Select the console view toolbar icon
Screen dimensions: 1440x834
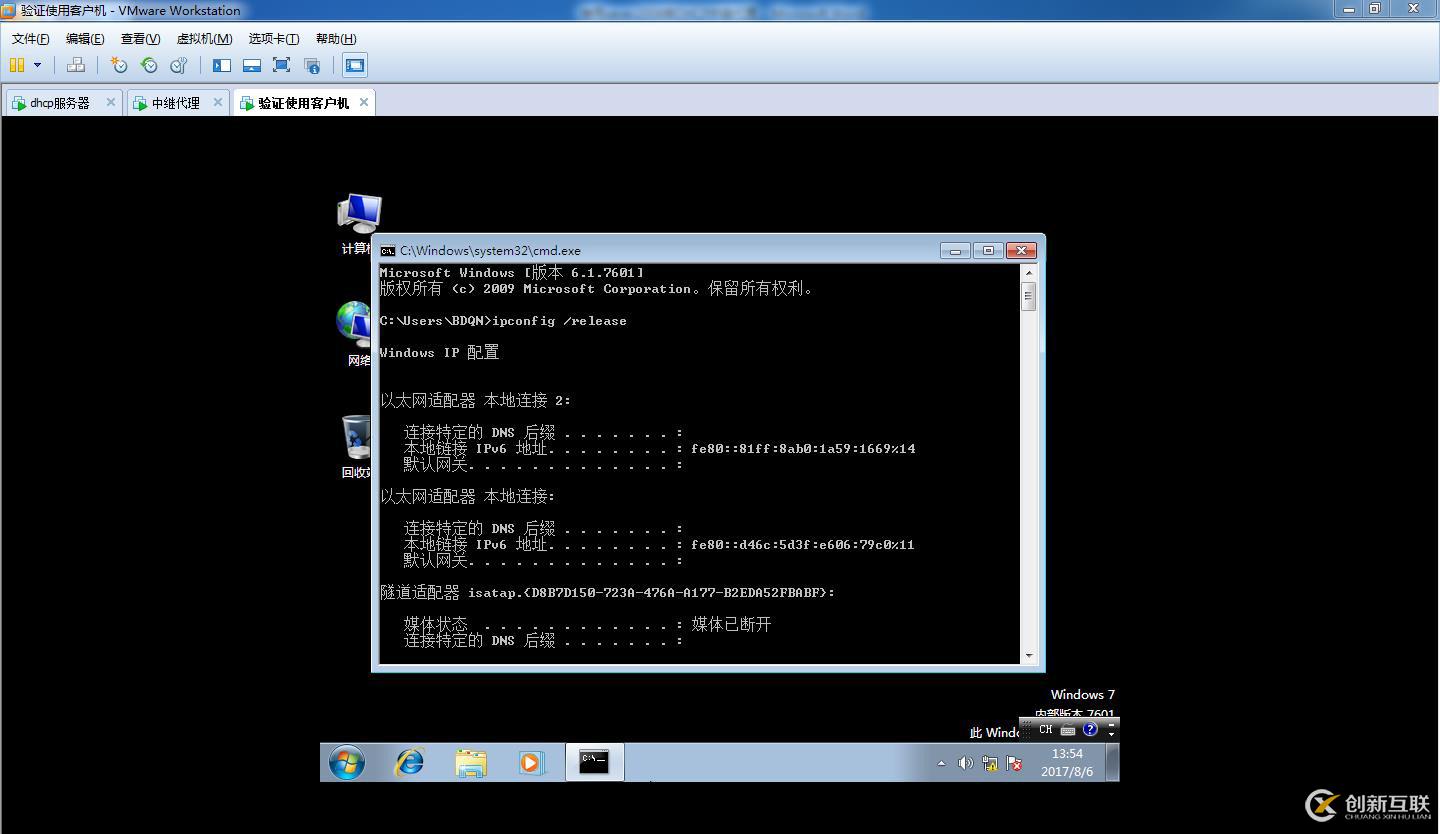point(355,65)
